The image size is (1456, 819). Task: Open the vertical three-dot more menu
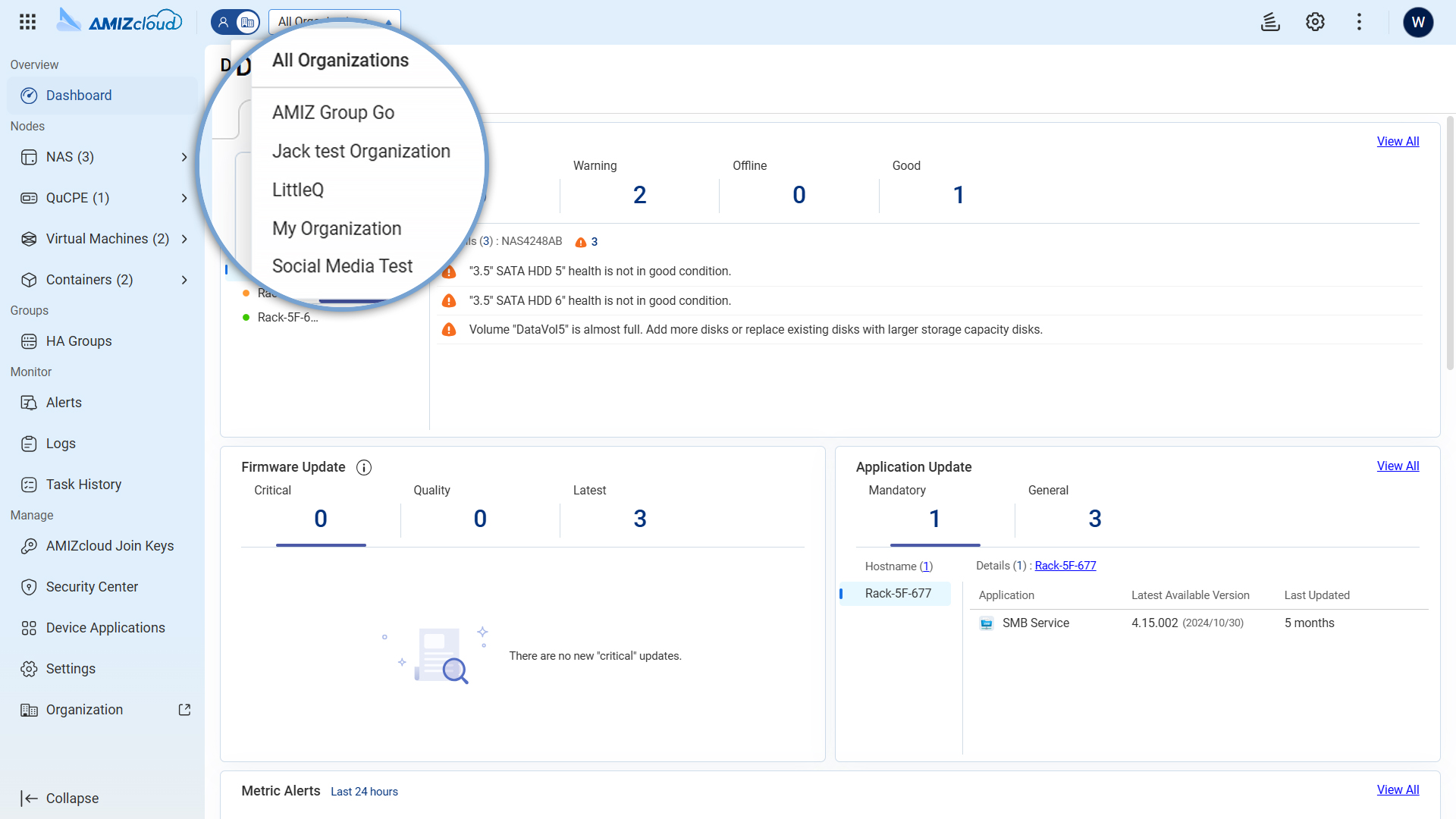click(x=1359, y=22)
